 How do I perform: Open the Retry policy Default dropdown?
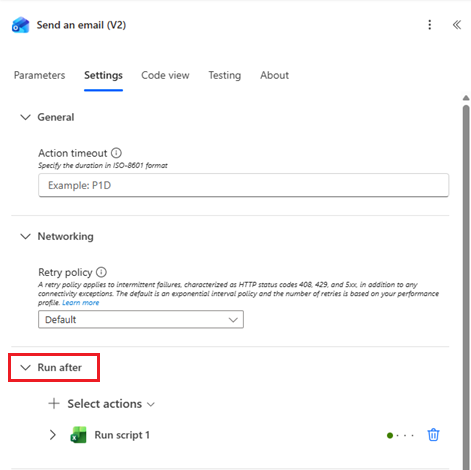[x=141, y=320]
